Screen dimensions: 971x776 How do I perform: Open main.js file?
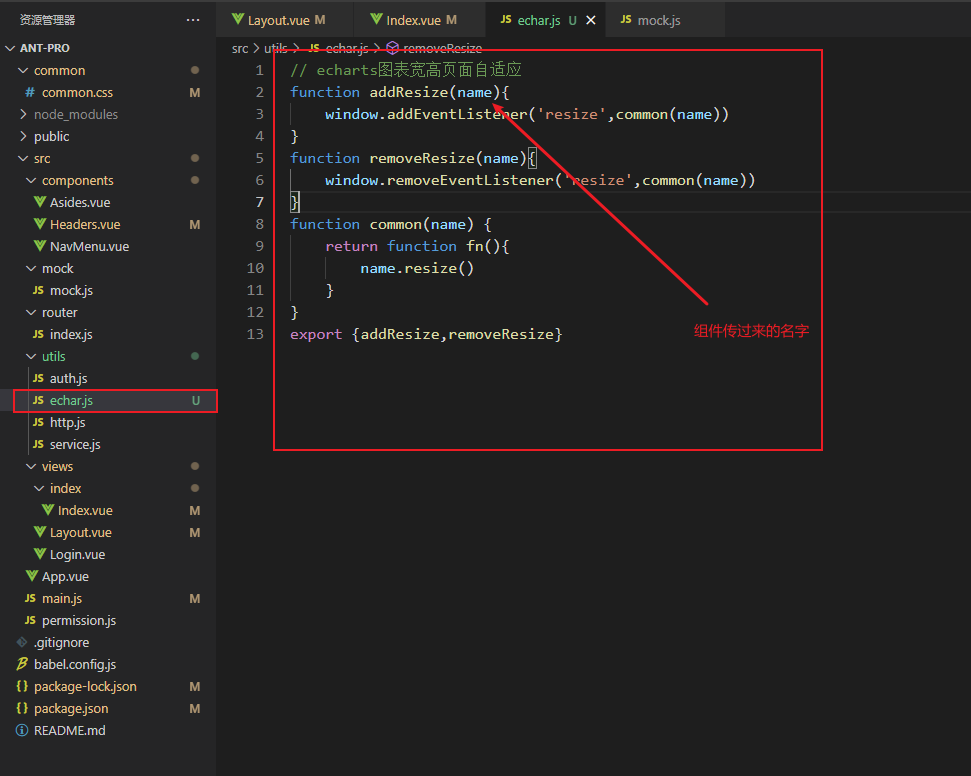pos(108,598)
